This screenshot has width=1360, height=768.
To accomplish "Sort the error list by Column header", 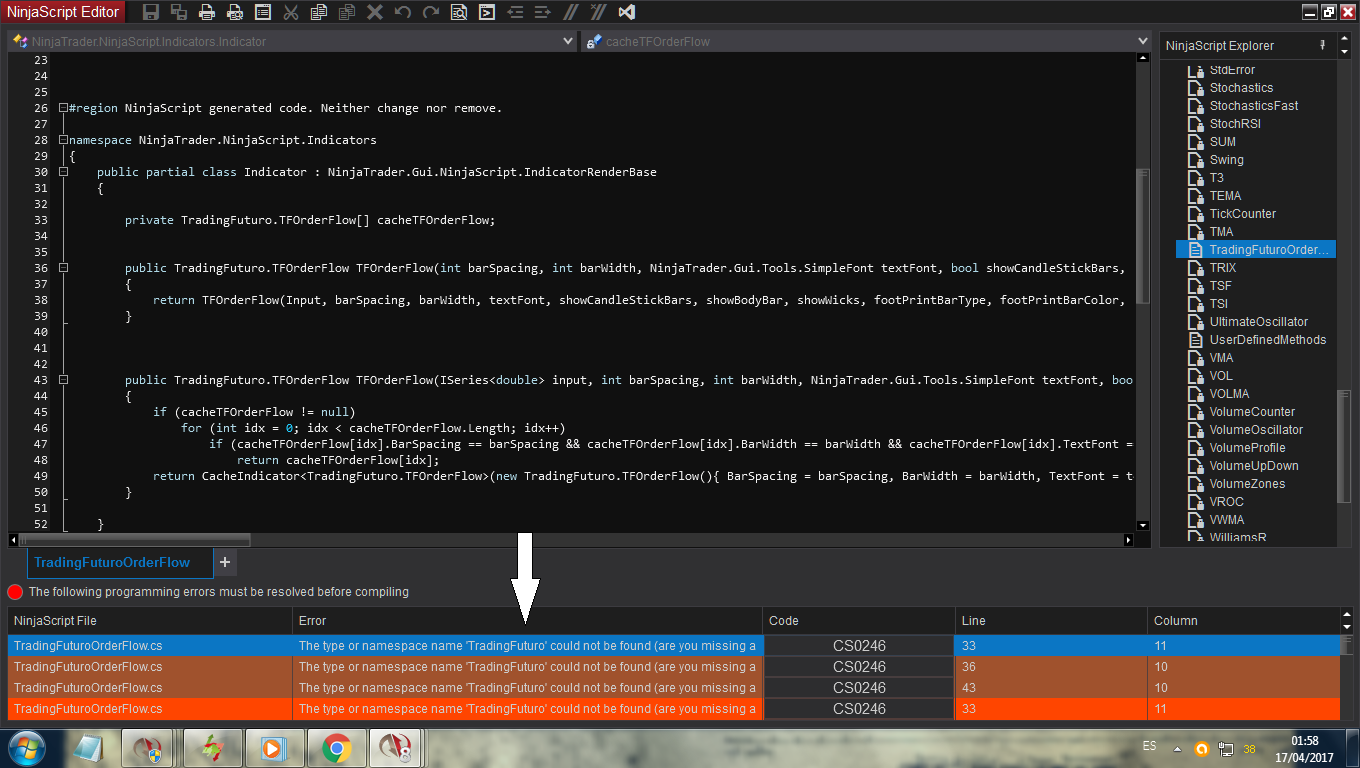I will (1244, 621).
